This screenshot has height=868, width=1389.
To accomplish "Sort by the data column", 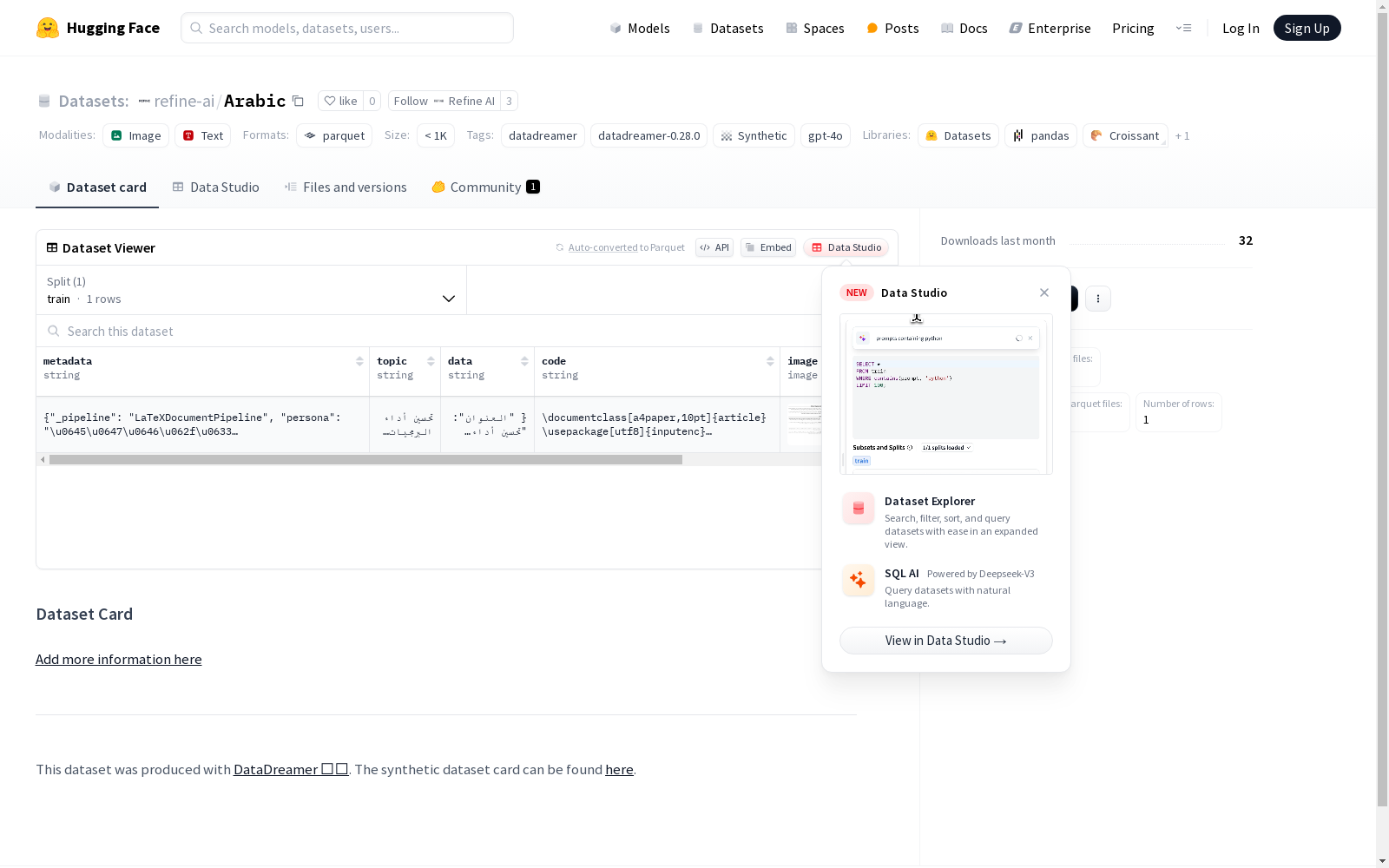I will click(524, 361).
